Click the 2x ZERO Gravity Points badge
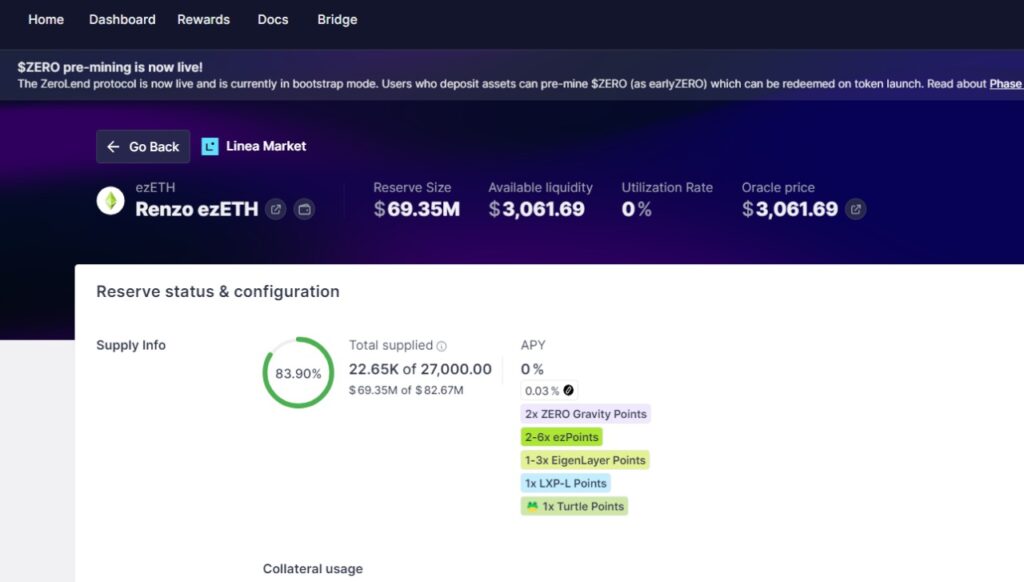Image resolution: width=1024 pixels, height=582 pixels. pos(585,414)
